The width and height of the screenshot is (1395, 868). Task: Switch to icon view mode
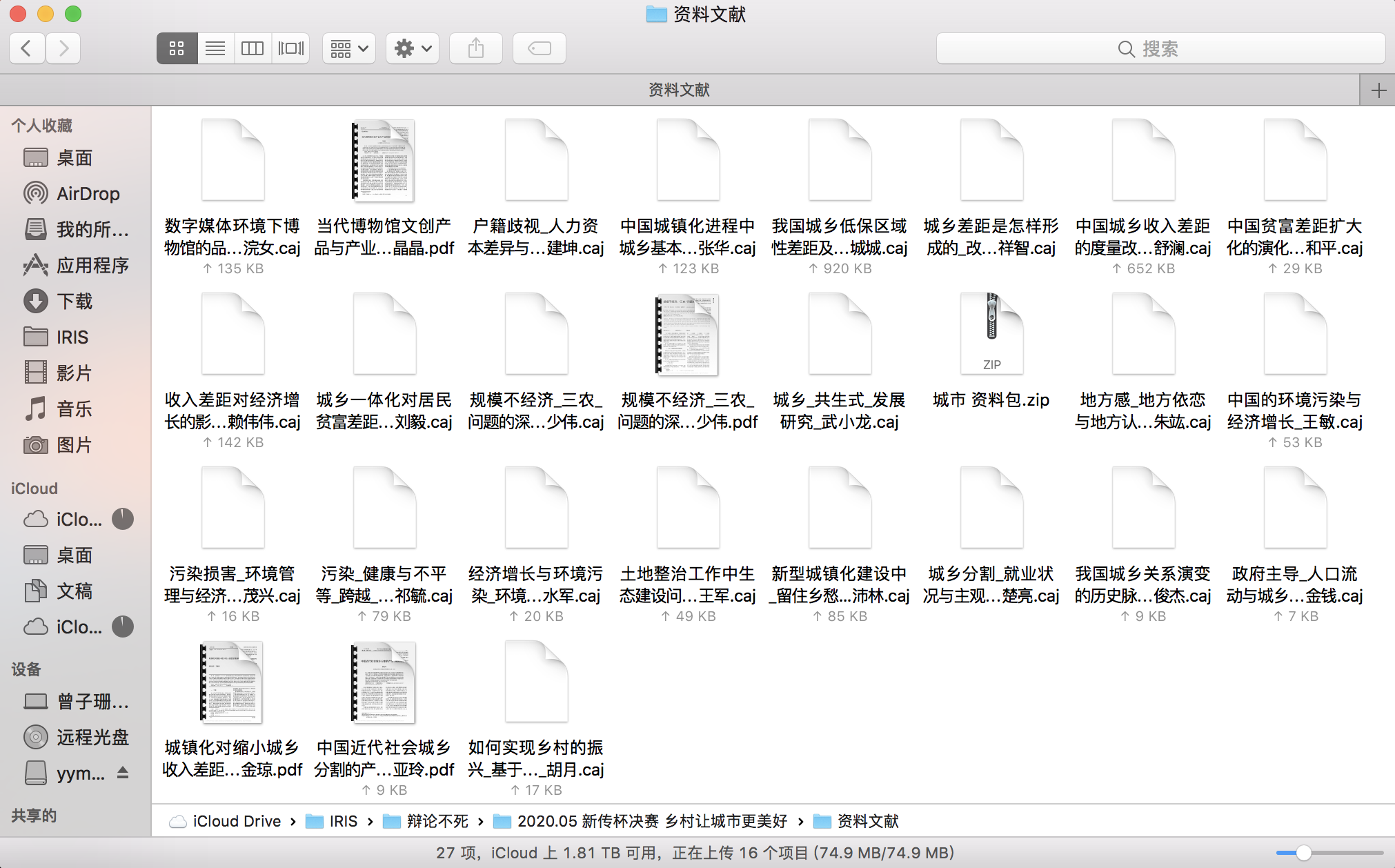[177, 48]
